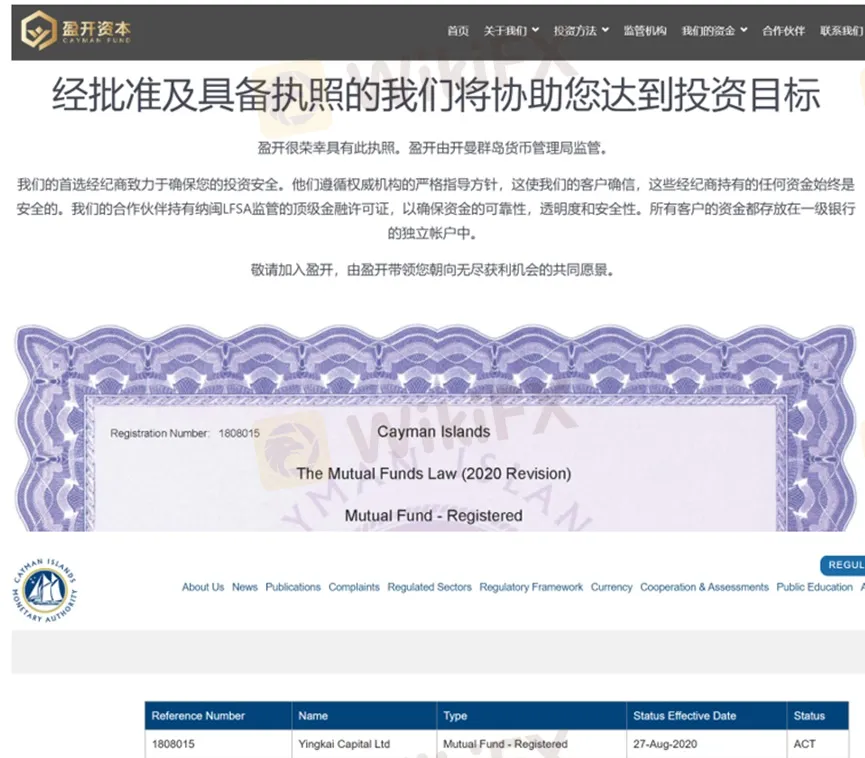
Task: Click the Cayman Islands Monetary Authority seal logo
Action: point(45,590)
